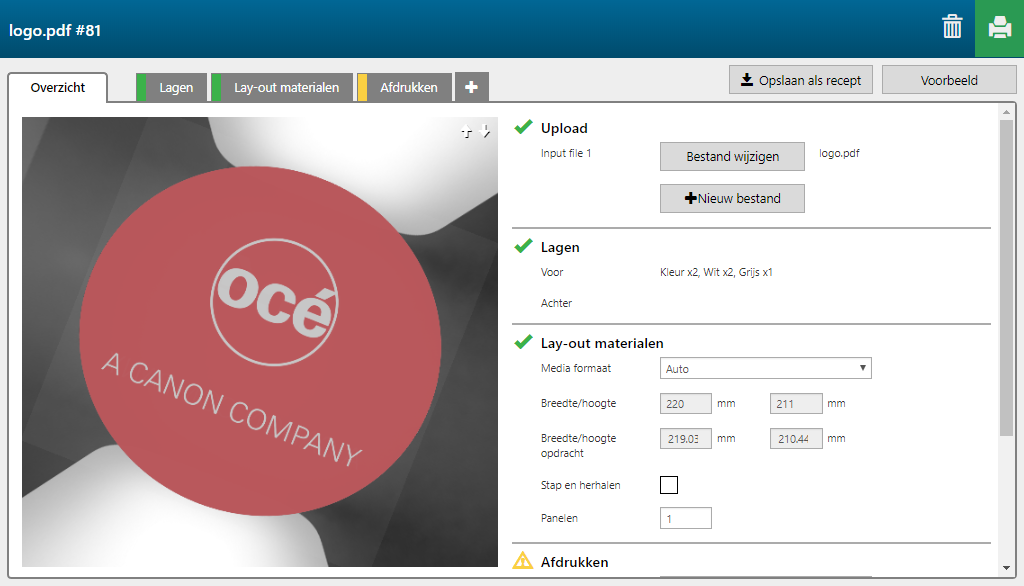Click the 'Kleur x2, Wit x2, Grijs x1' text
The image size is (1024, 586).
tap(716, 272)
